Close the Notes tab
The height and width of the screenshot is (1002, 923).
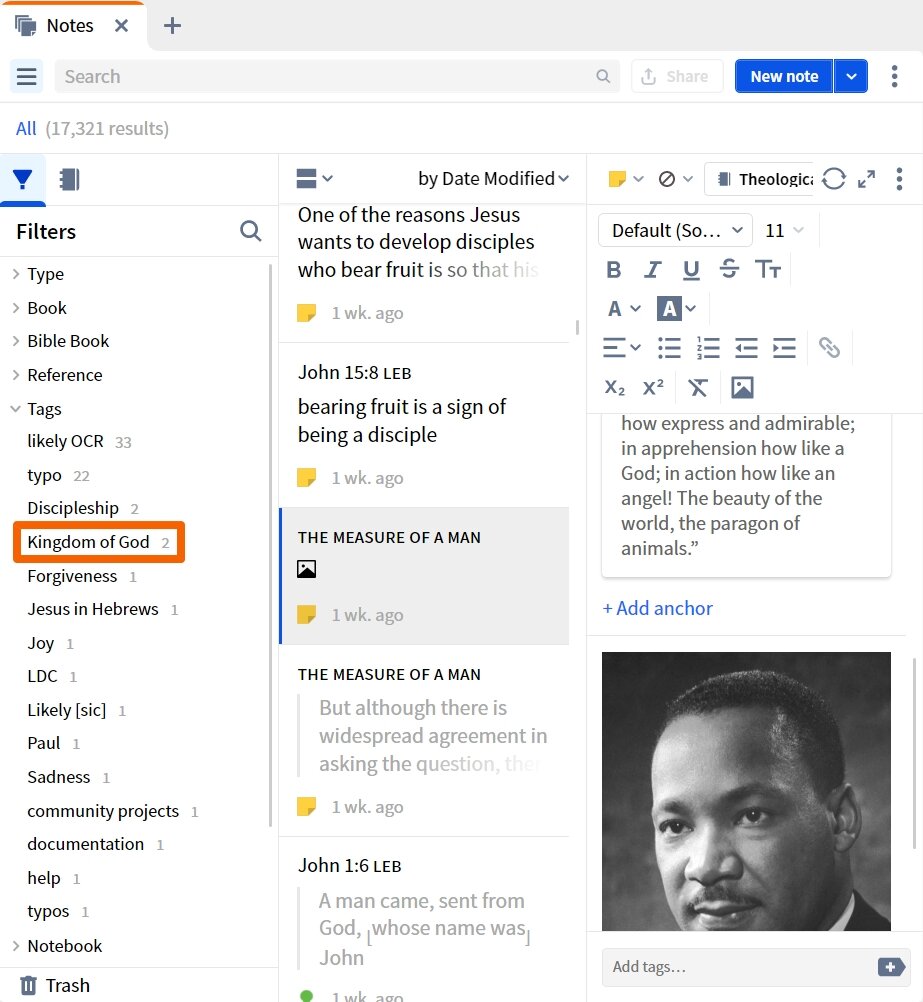point(121,26)
